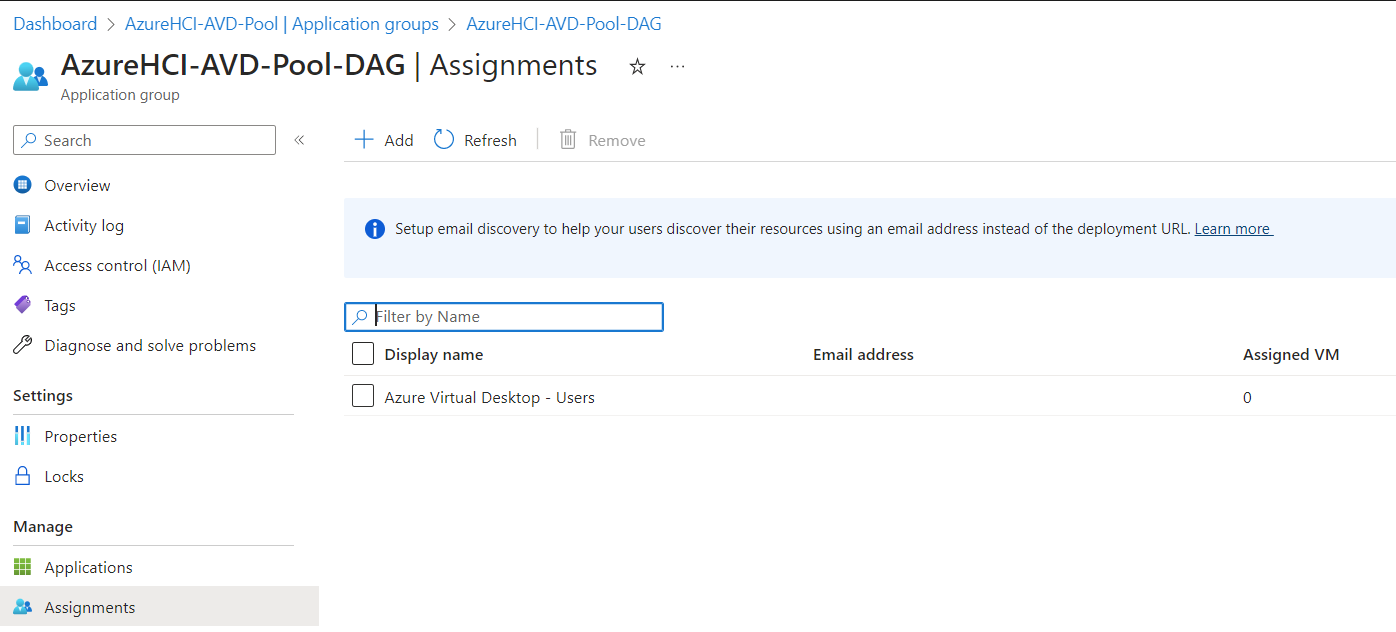The width and height of the screenshot is (1396, 632).
Task: Check the Azure Virtual Desktop - Users row
Action: click(363, 396)
